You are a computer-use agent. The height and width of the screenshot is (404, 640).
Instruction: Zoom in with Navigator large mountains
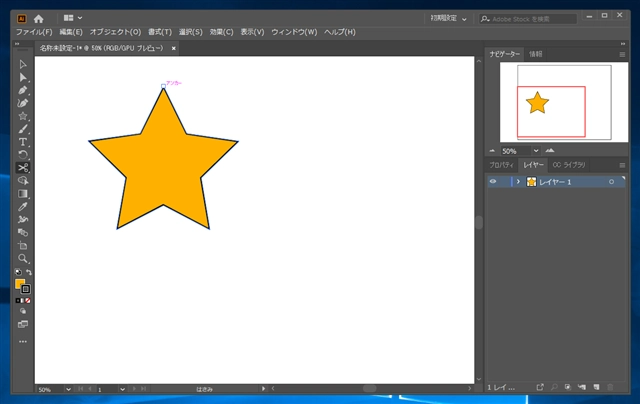click(550, 151)
